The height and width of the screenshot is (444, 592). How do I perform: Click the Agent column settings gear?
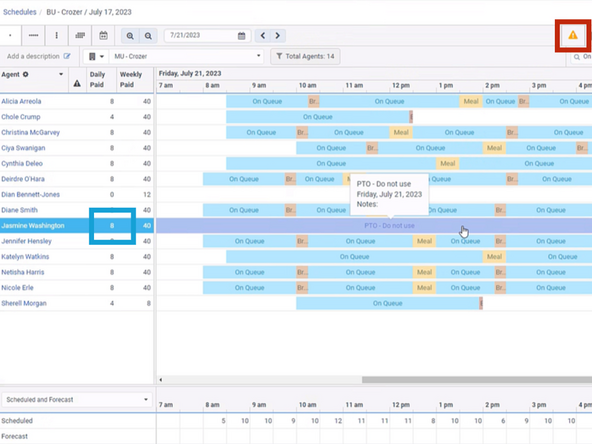point(25,74)
